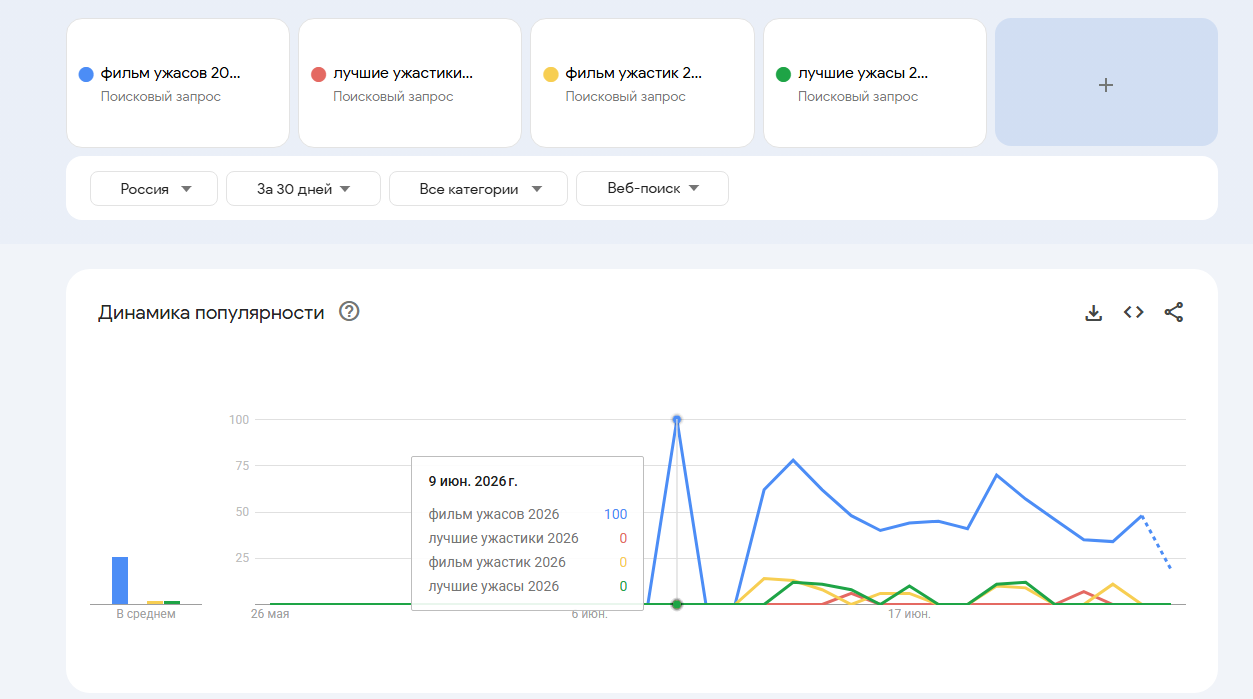Click tooltip row фильм ужасов 2026
Viewport: 1253px width, 699px height.
[527, 514]
